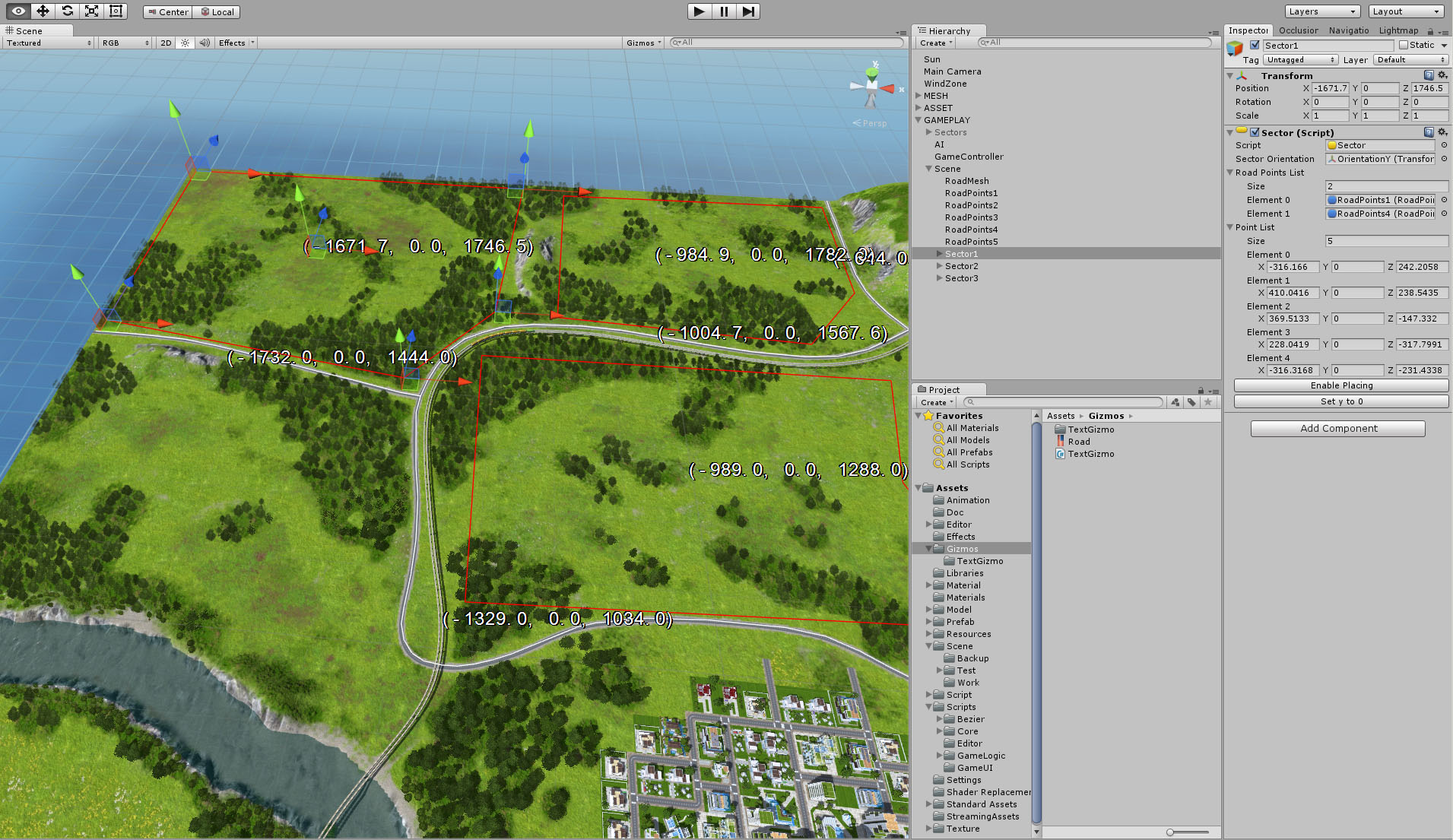Open the Gizmos dropdown

pos(643,43)
